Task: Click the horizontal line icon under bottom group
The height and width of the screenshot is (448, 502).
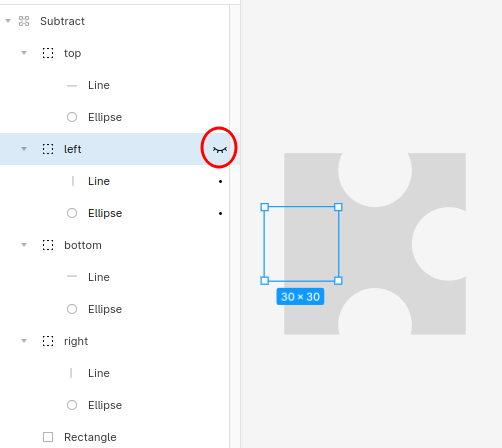Action: click(72, 276)
